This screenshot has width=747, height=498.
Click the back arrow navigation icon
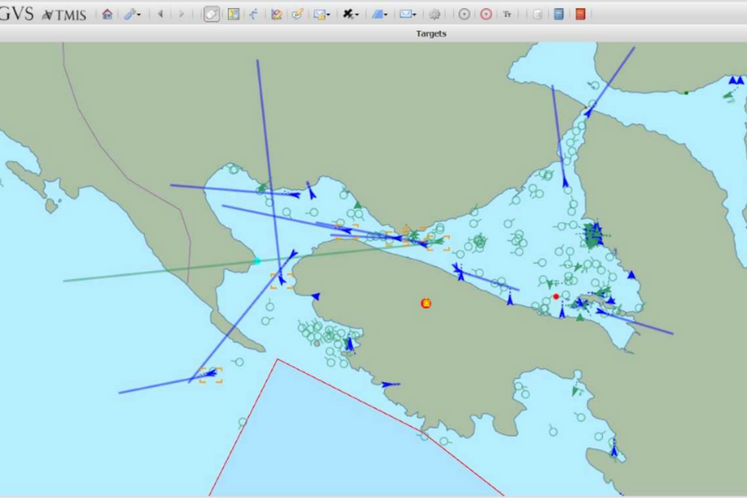[160, 14]
